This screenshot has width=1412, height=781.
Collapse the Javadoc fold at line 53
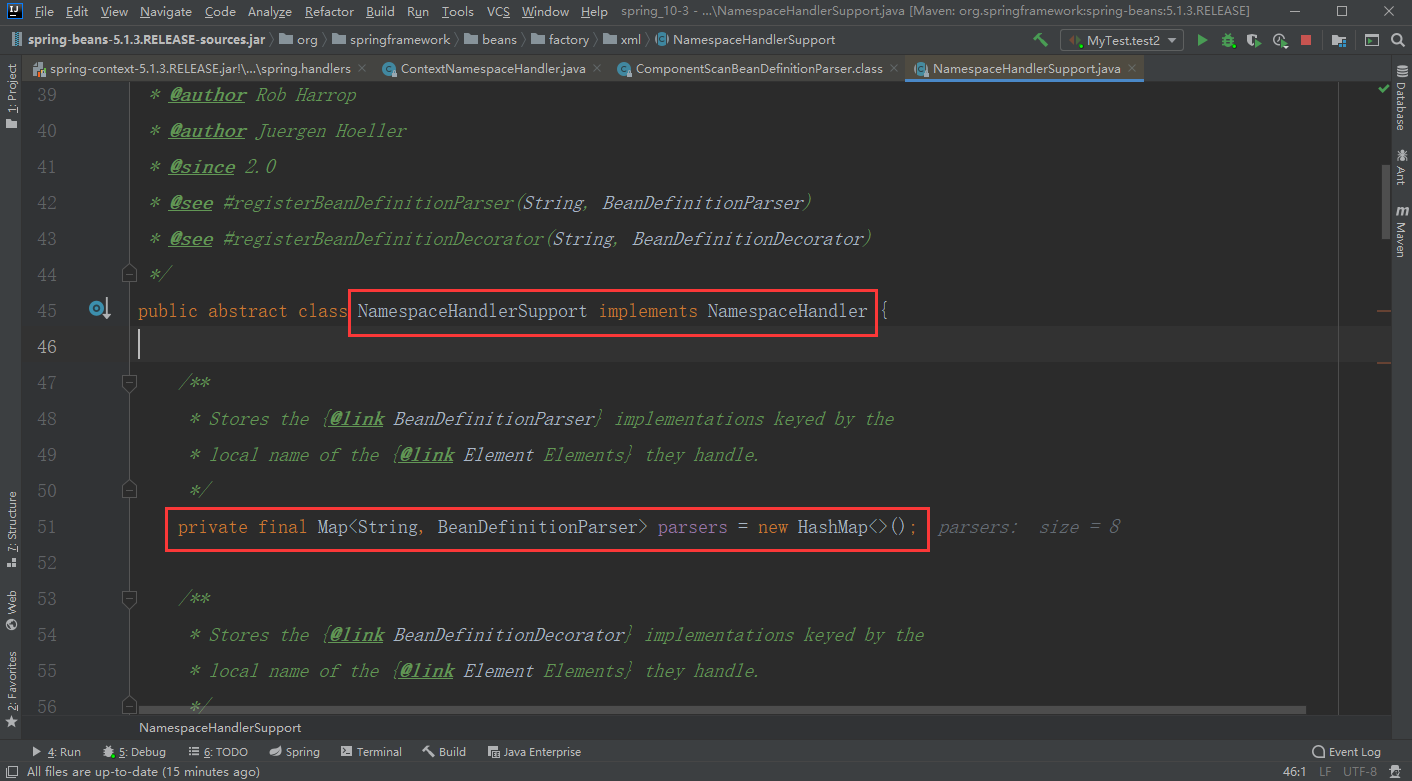(129, 598)
